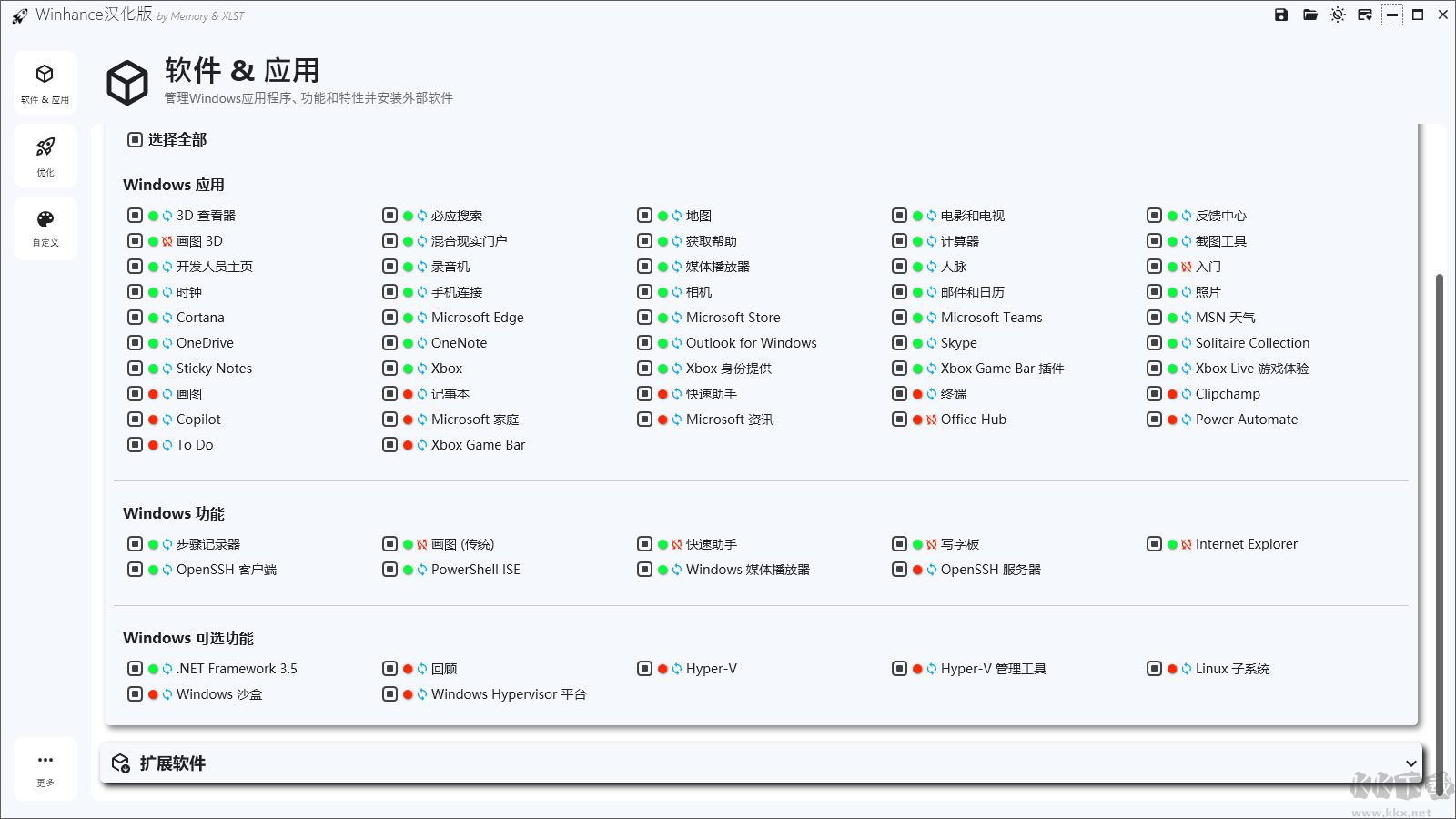This screenshot has height=819, width=1456.
Task: Check the 3D 查看器 checkbox
Action: (x=135, y=216)
